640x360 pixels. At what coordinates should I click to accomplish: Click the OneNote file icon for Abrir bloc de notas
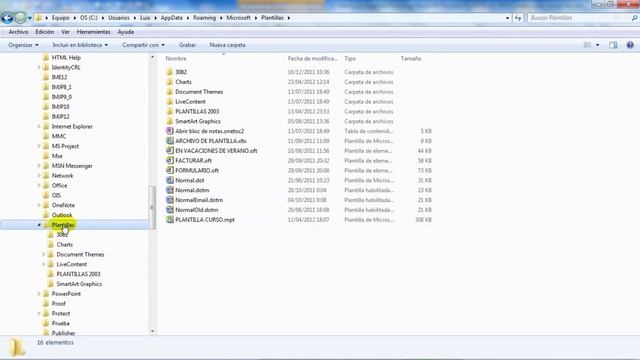170,131
